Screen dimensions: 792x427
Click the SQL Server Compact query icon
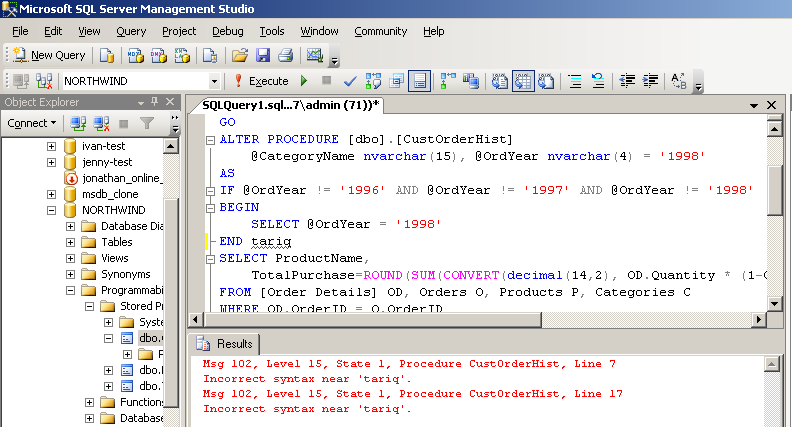coord(210,55)
